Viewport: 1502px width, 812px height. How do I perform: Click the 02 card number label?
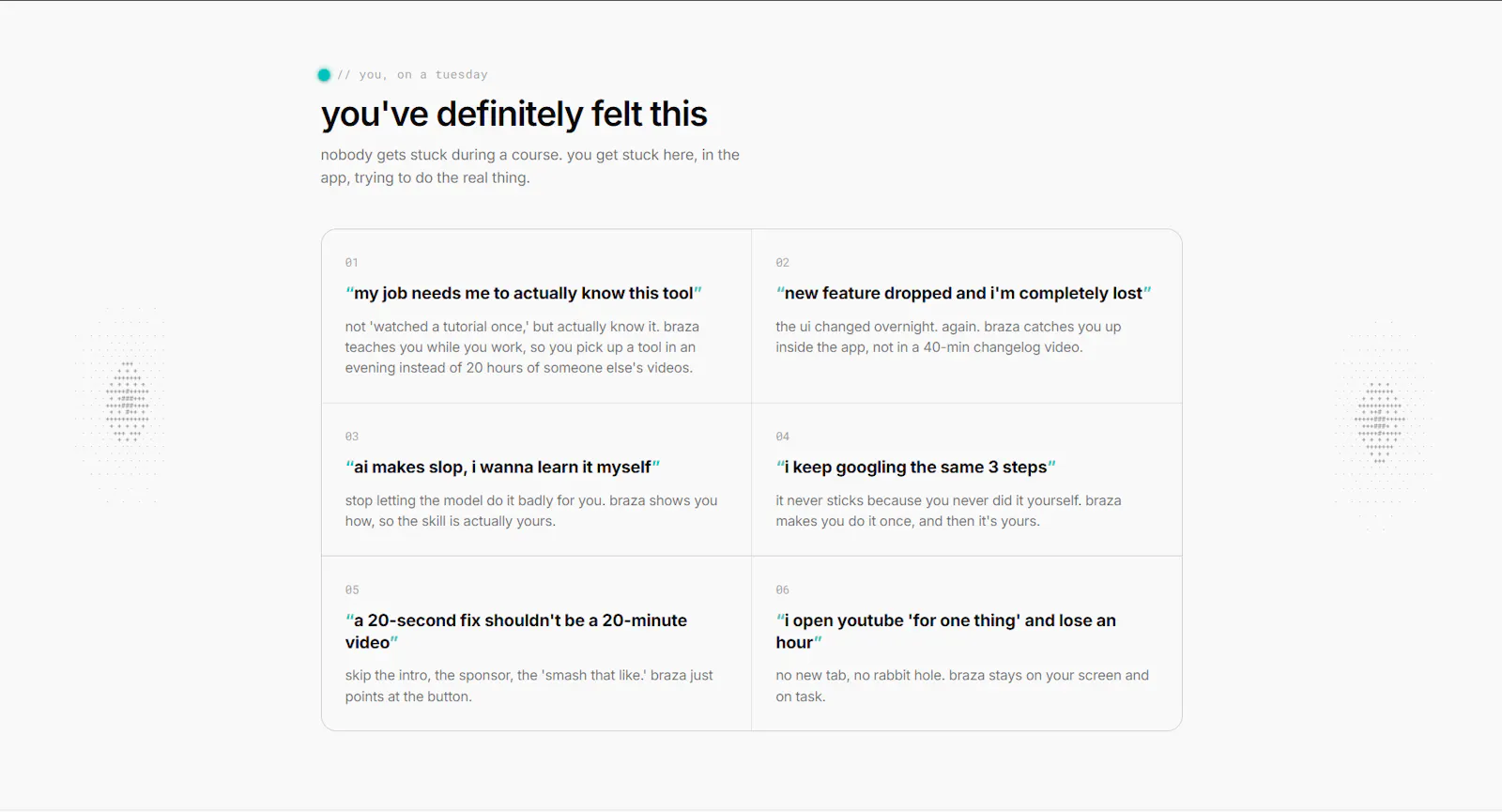click(782, 263)
